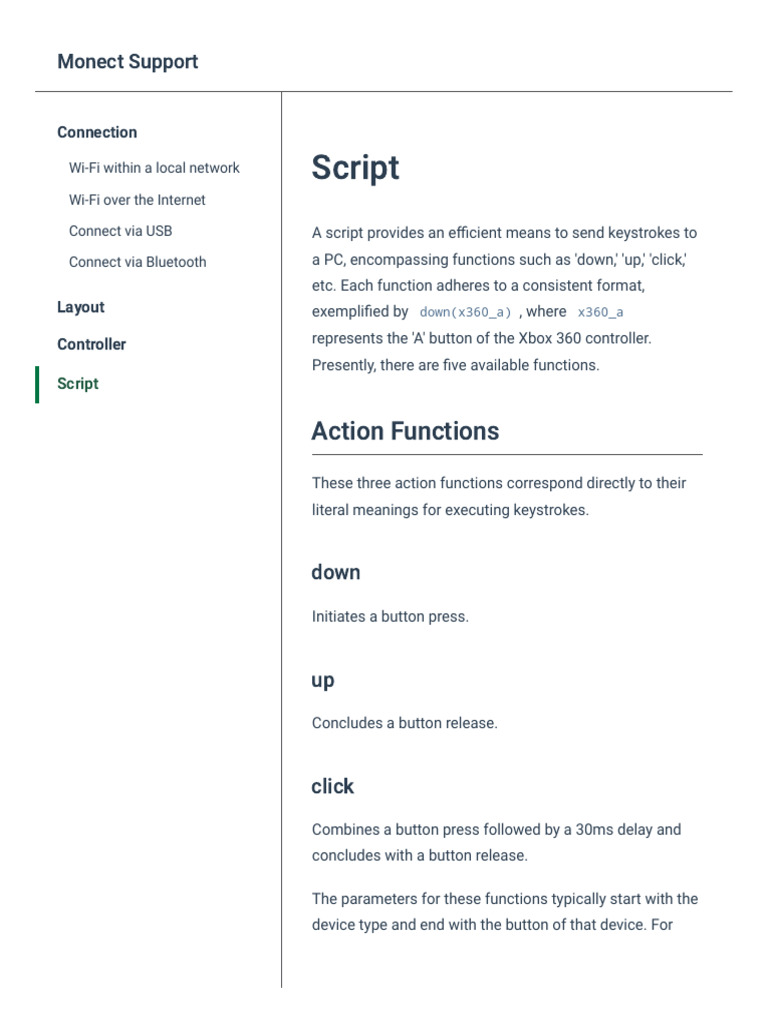Click the 'Initiates a button press.' description

tap(390, 617)
